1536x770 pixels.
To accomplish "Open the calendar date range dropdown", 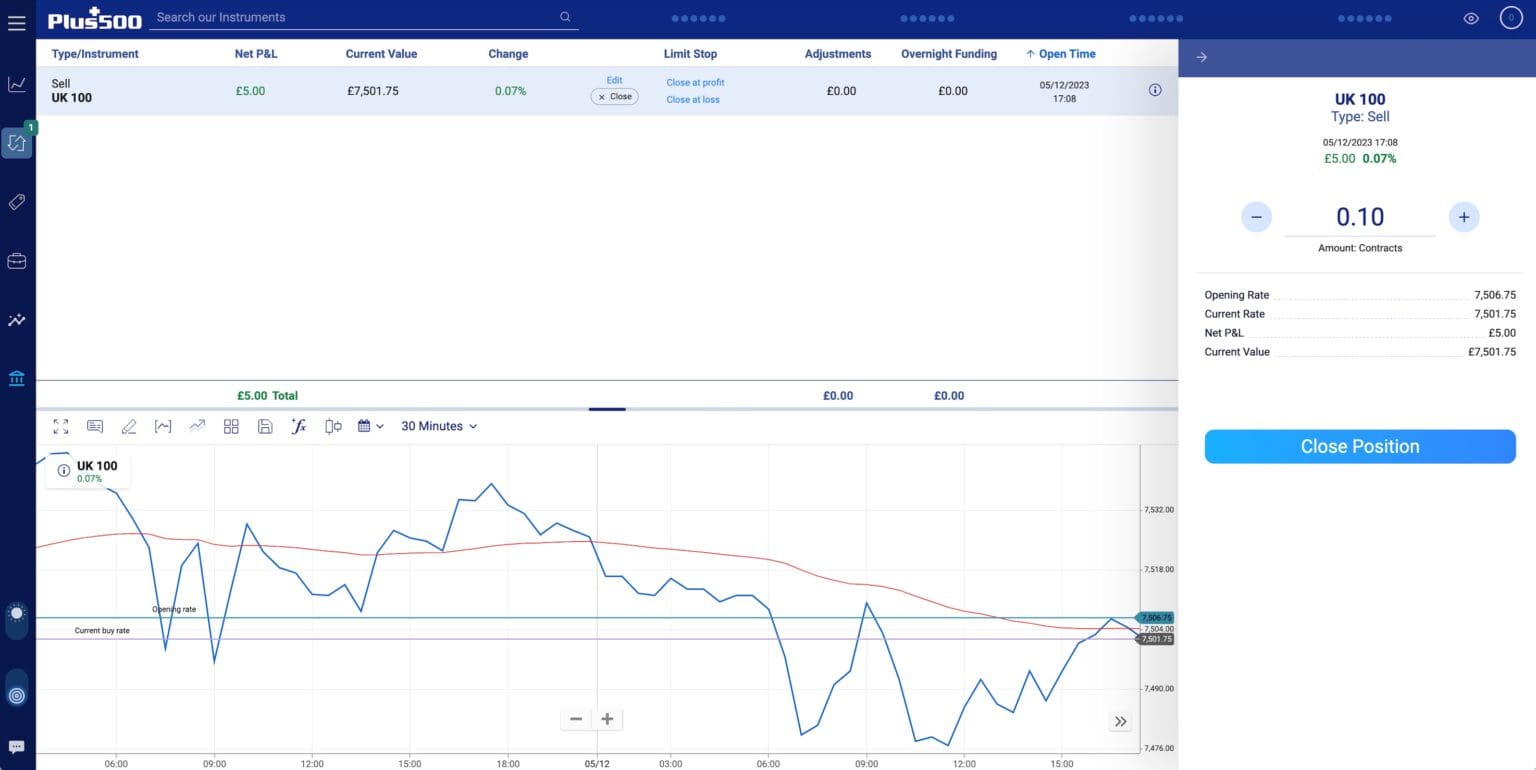I will point(371,426).
